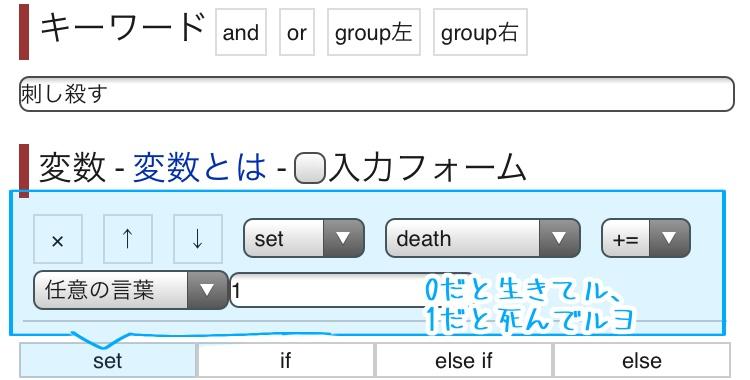Screen dimensions: 750x380
Task: Move the variable row up
Action: (128, 239)
